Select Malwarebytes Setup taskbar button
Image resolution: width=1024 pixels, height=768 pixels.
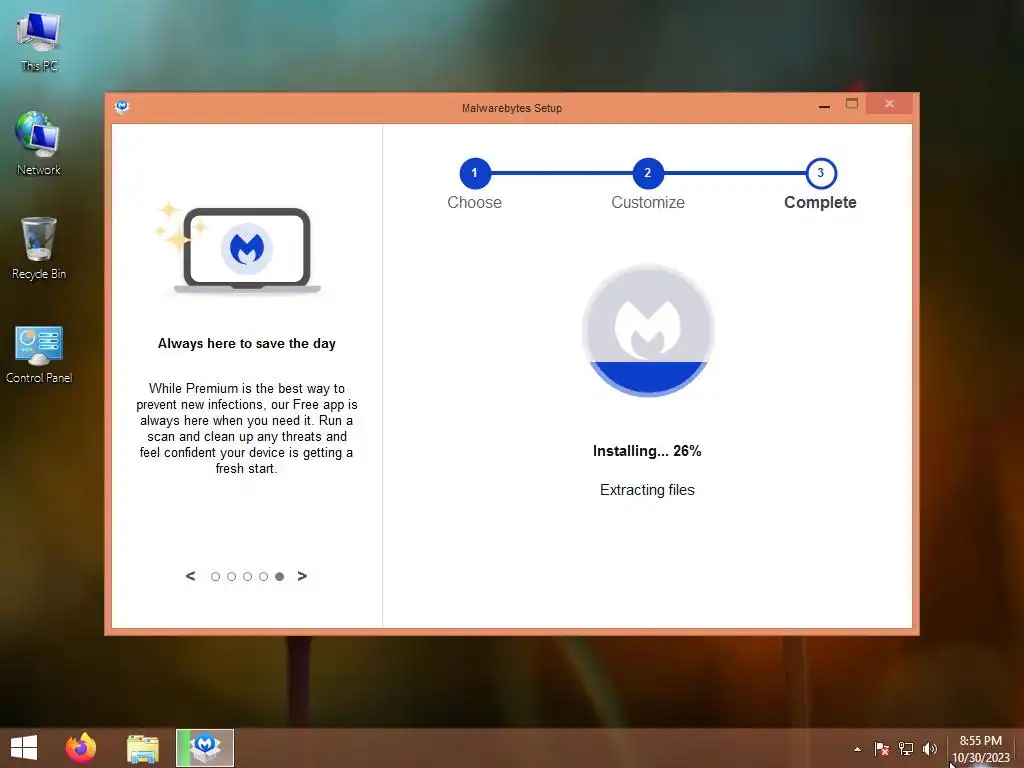[205, 748]
